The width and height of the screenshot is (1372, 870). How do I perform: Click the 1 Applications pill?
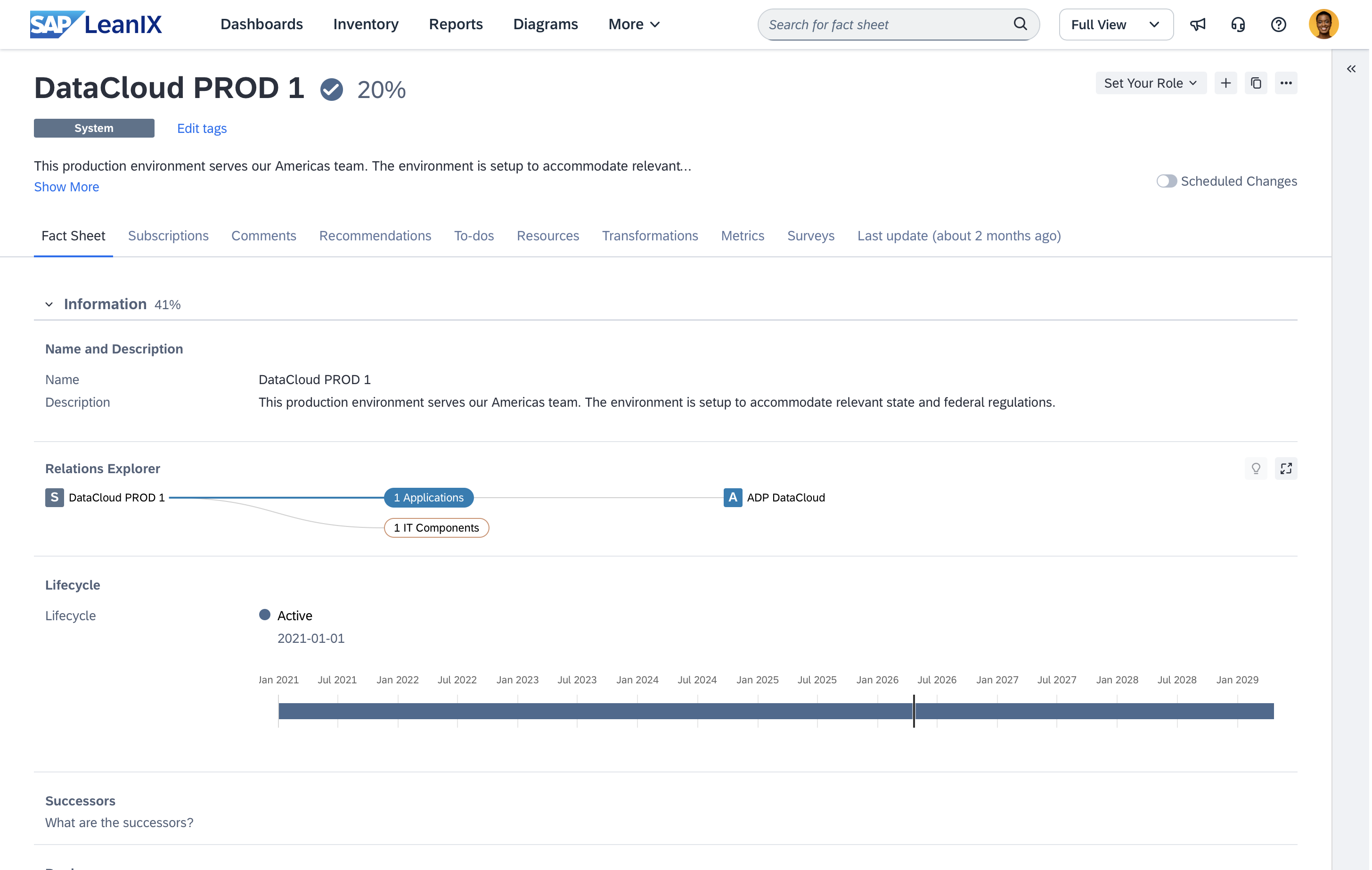tap(429, 498)
